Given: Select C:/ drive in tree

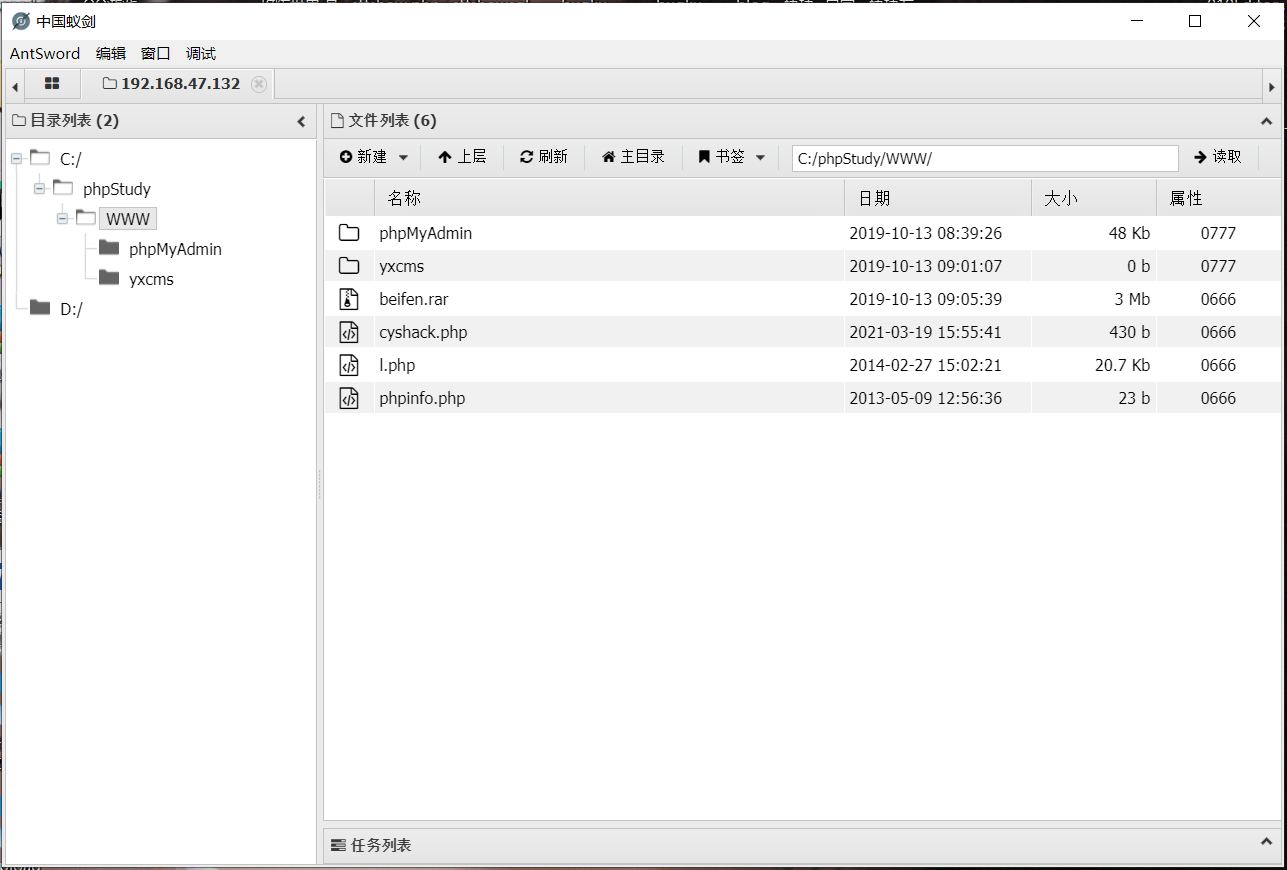Looking at the screenshot, I should click(70, 159).
